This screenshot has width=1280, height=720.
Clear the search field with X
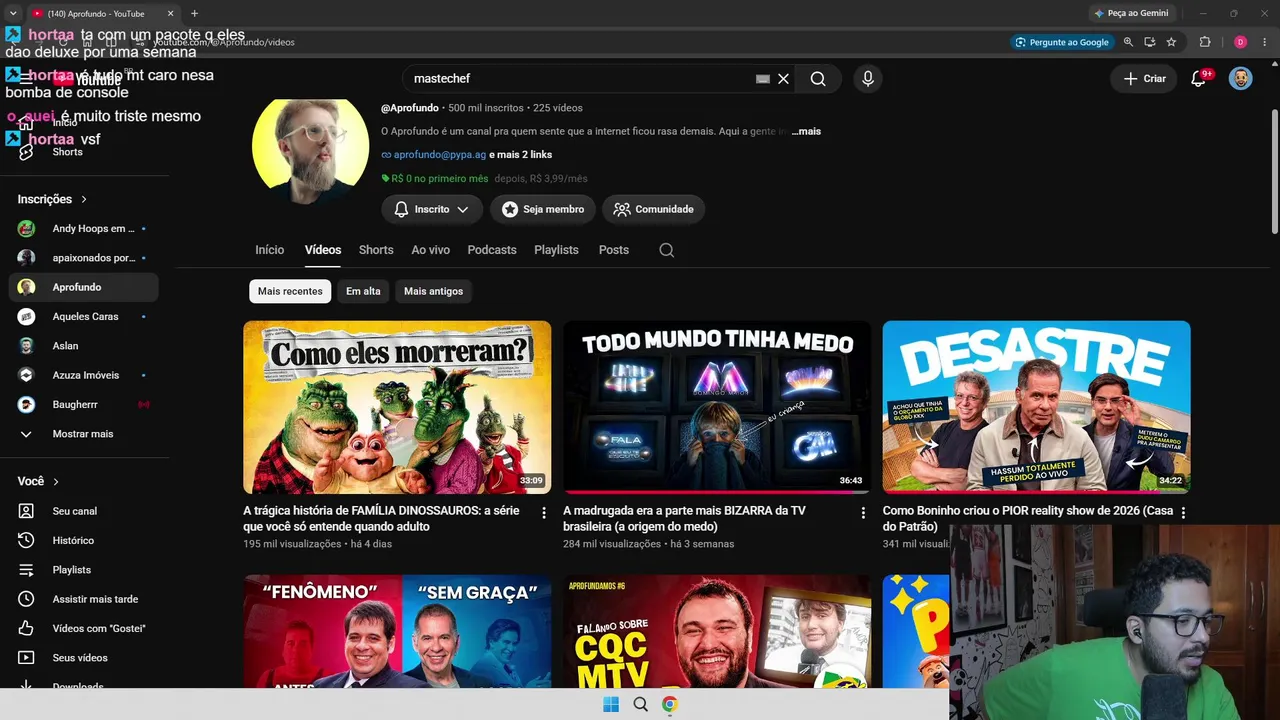point(783,79)
